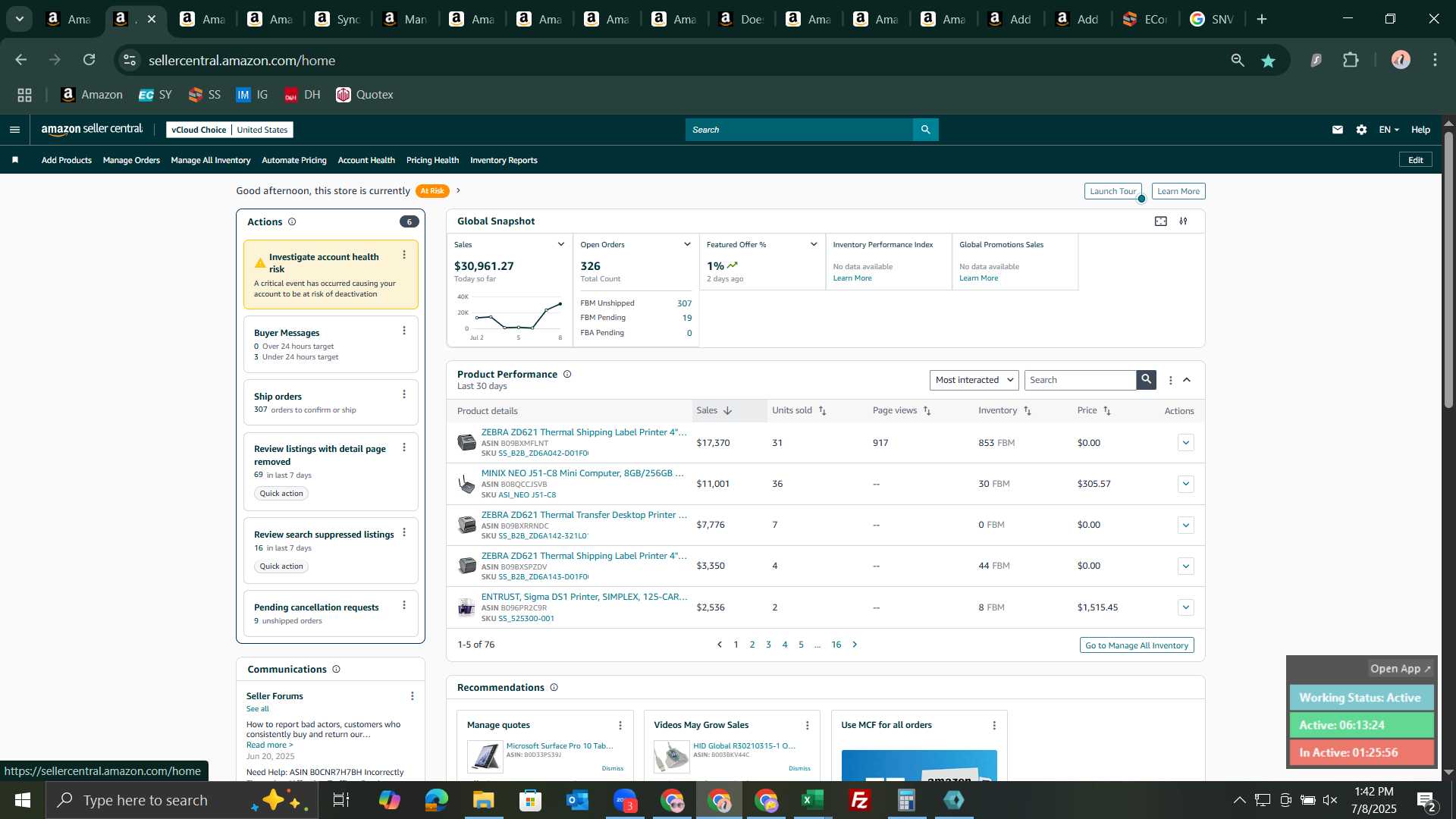Open Seller Forums See all link
Image resolution: width=1456 pixels, height=819 pixels.
(258, 709)
